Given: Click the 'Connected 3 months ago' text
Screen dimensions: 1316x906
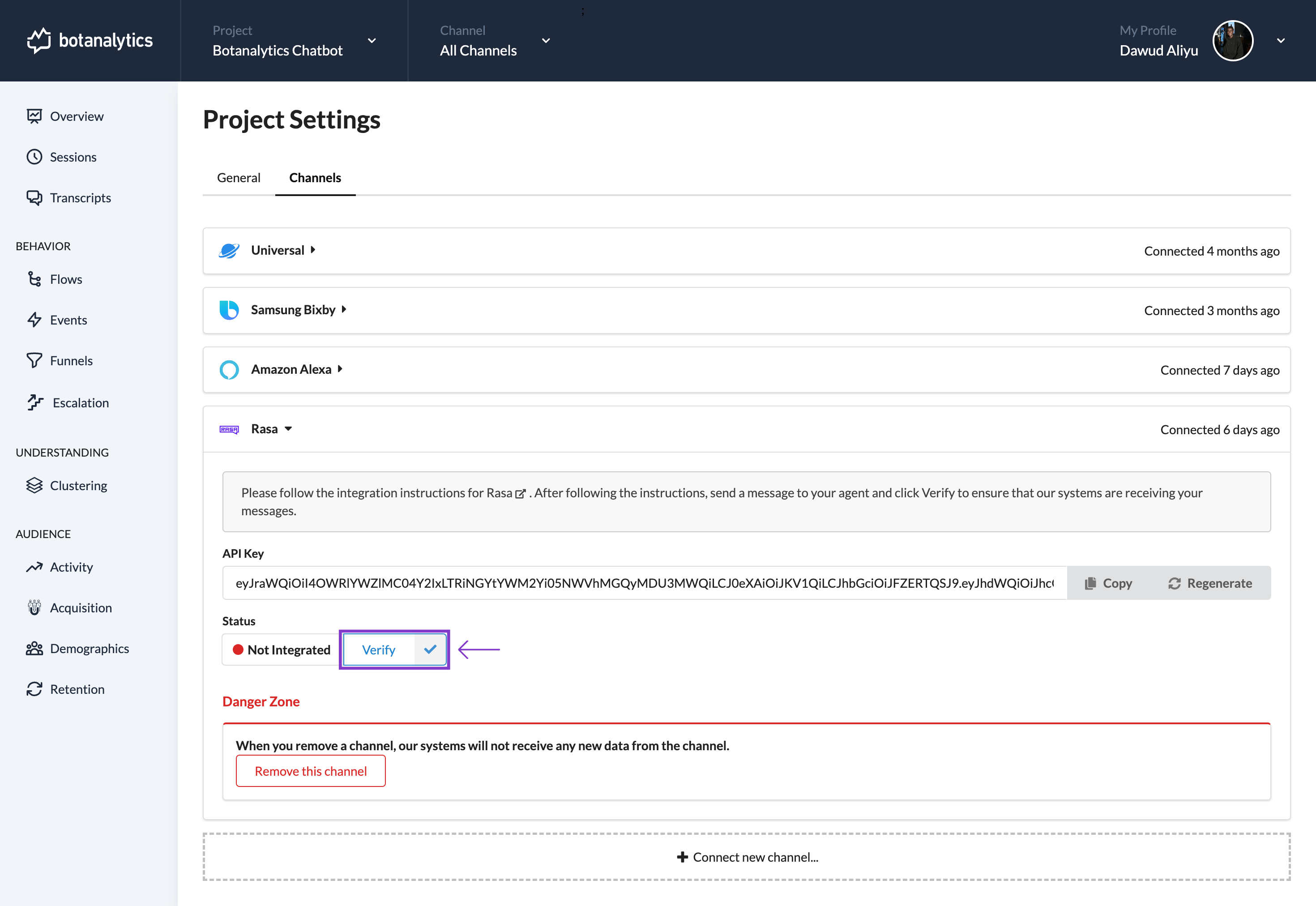Looking at the screenshot, I should point(1212,311).
